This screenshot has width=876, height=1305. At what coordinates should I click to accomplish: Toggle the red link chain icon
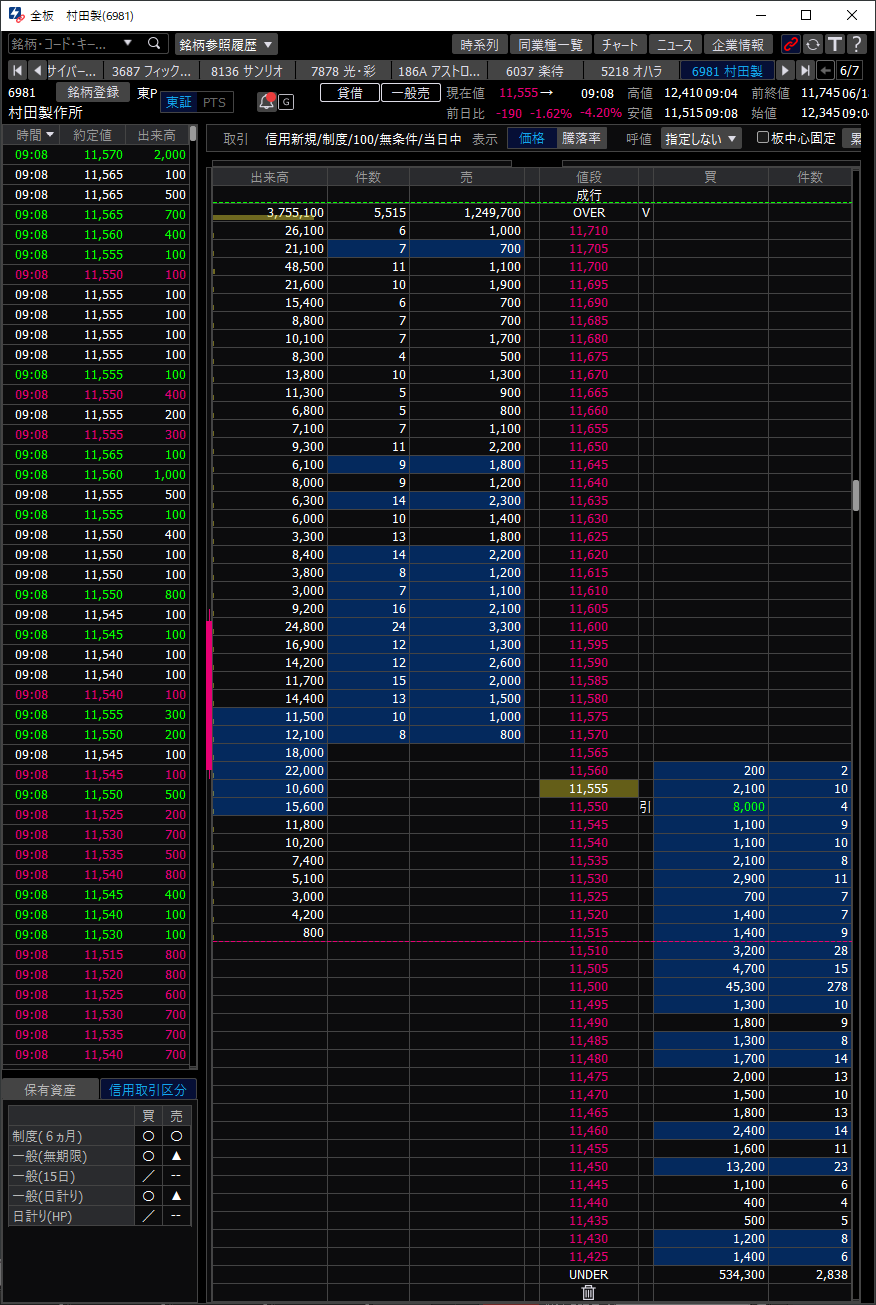[x=791, y=44]
